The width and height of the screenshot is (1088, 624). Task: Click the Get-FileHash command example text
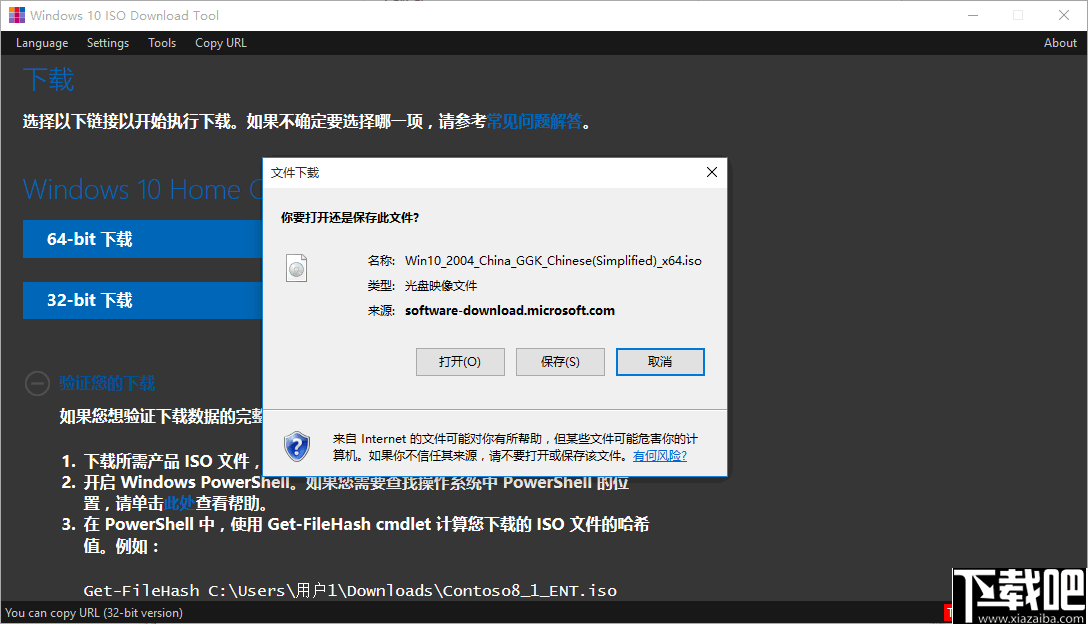click(350, 591)
